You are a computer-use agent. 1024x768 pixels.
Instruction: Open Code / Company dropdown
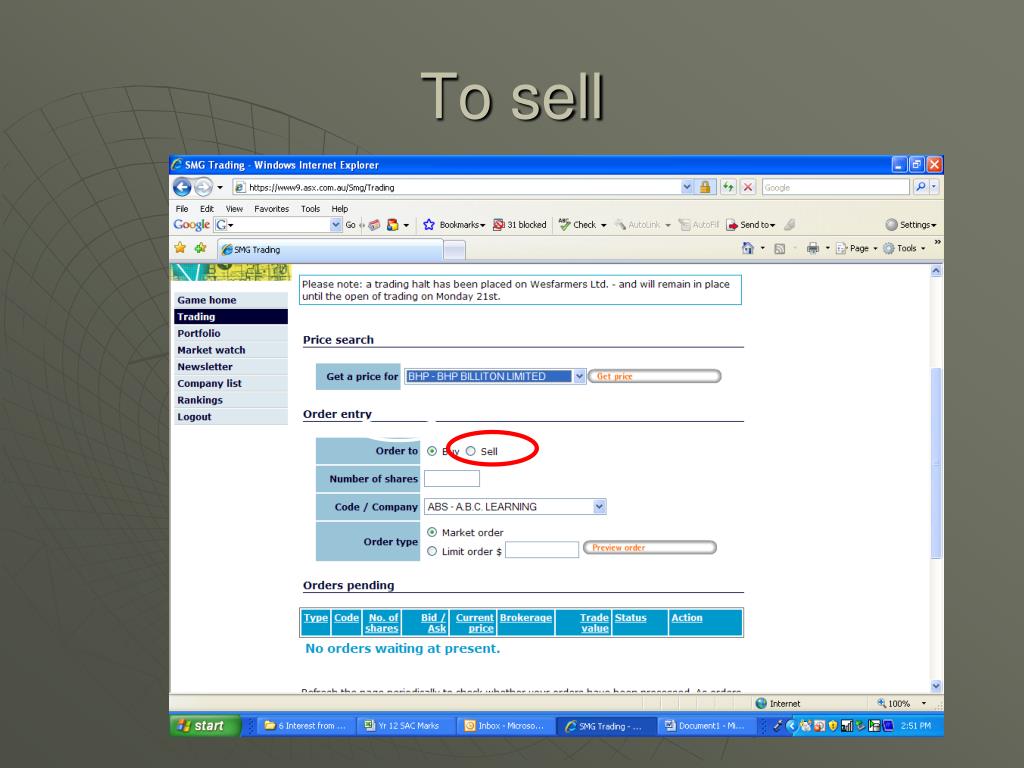pyautogui.click(x=600, y=507)
